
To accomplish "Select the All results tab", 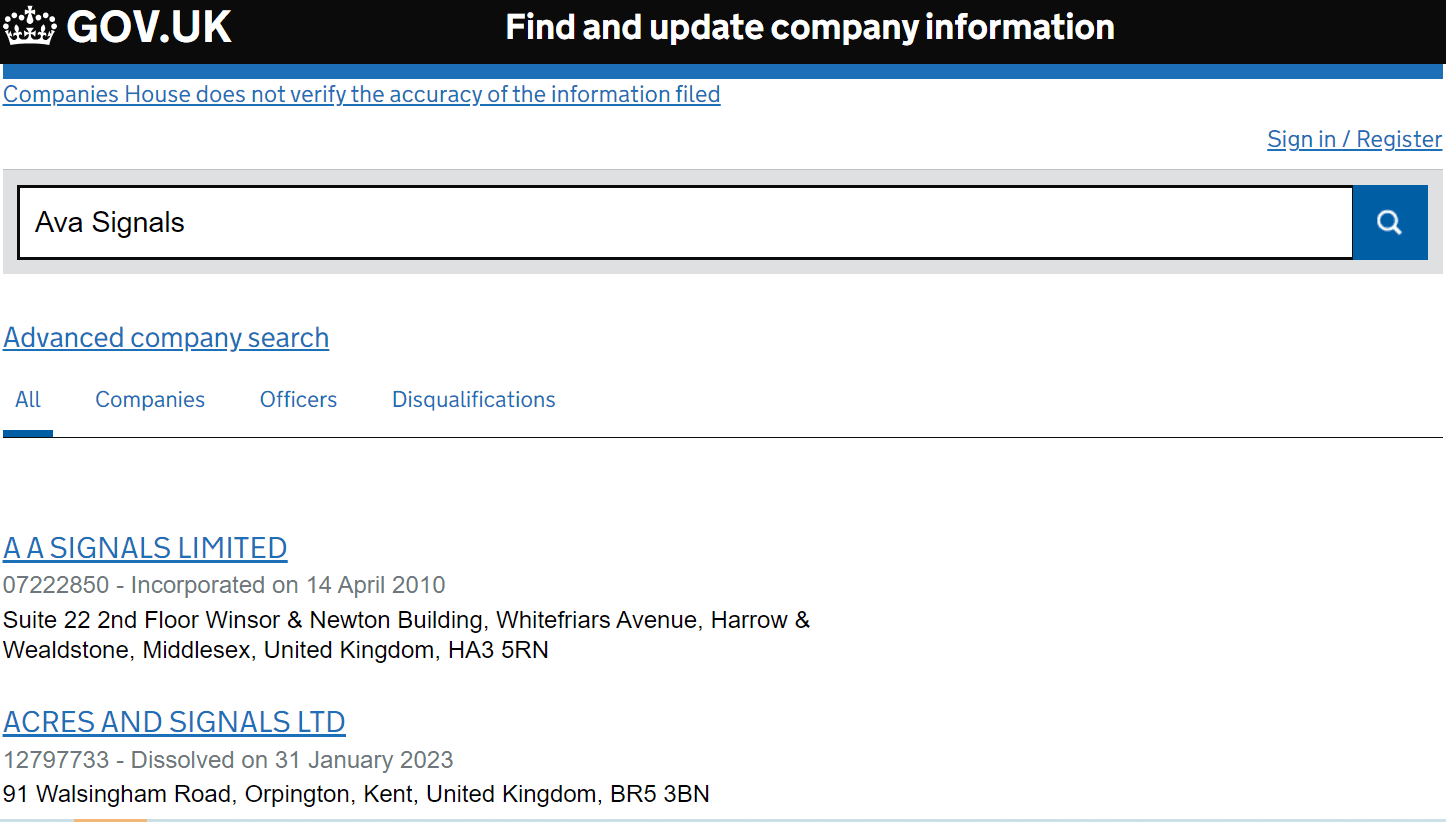I will pyautogui.click(x=28, y=400).
